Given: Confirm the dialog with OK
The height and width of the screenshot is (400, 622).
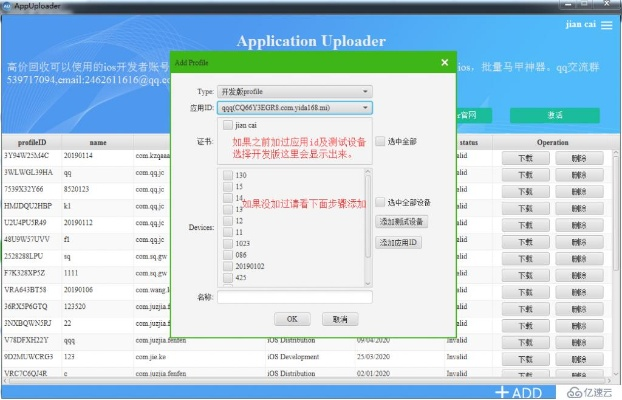Looking at the screenshot, I should coord(292,319).
